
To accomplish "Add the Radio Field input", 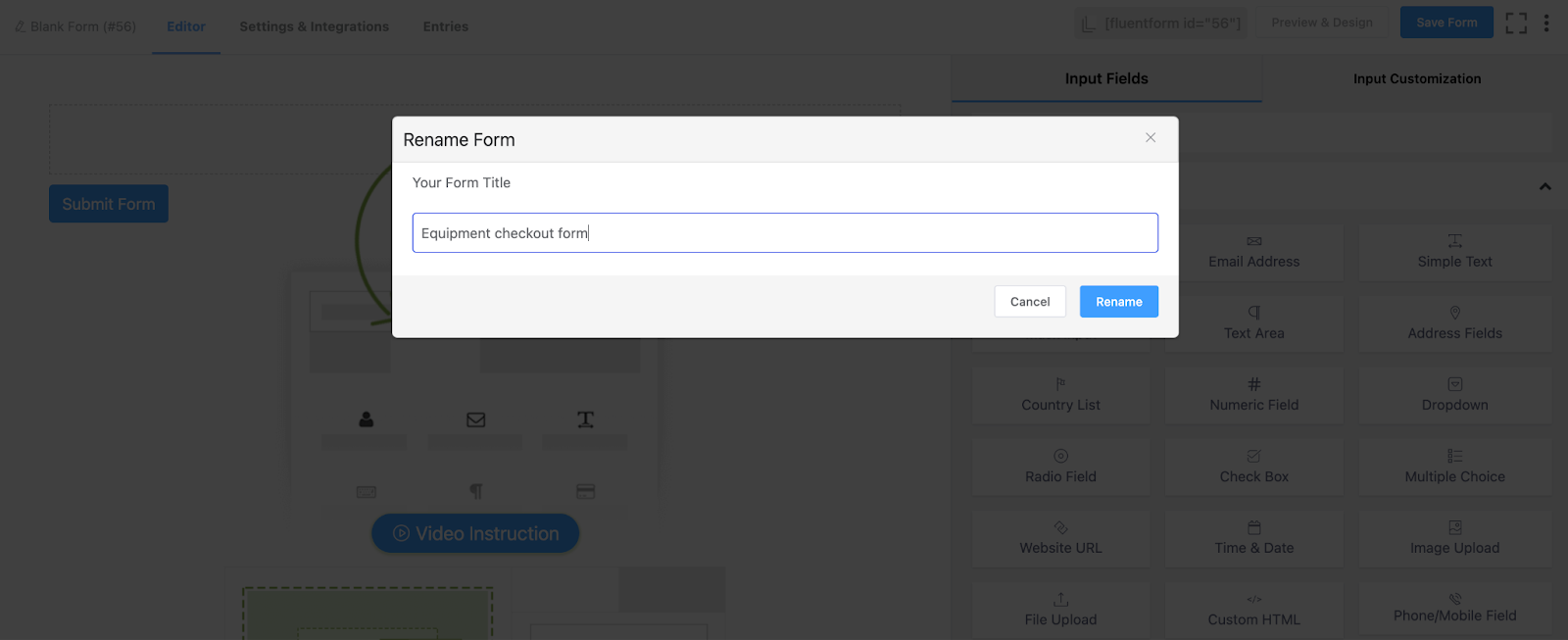I will coord(1060,467).
